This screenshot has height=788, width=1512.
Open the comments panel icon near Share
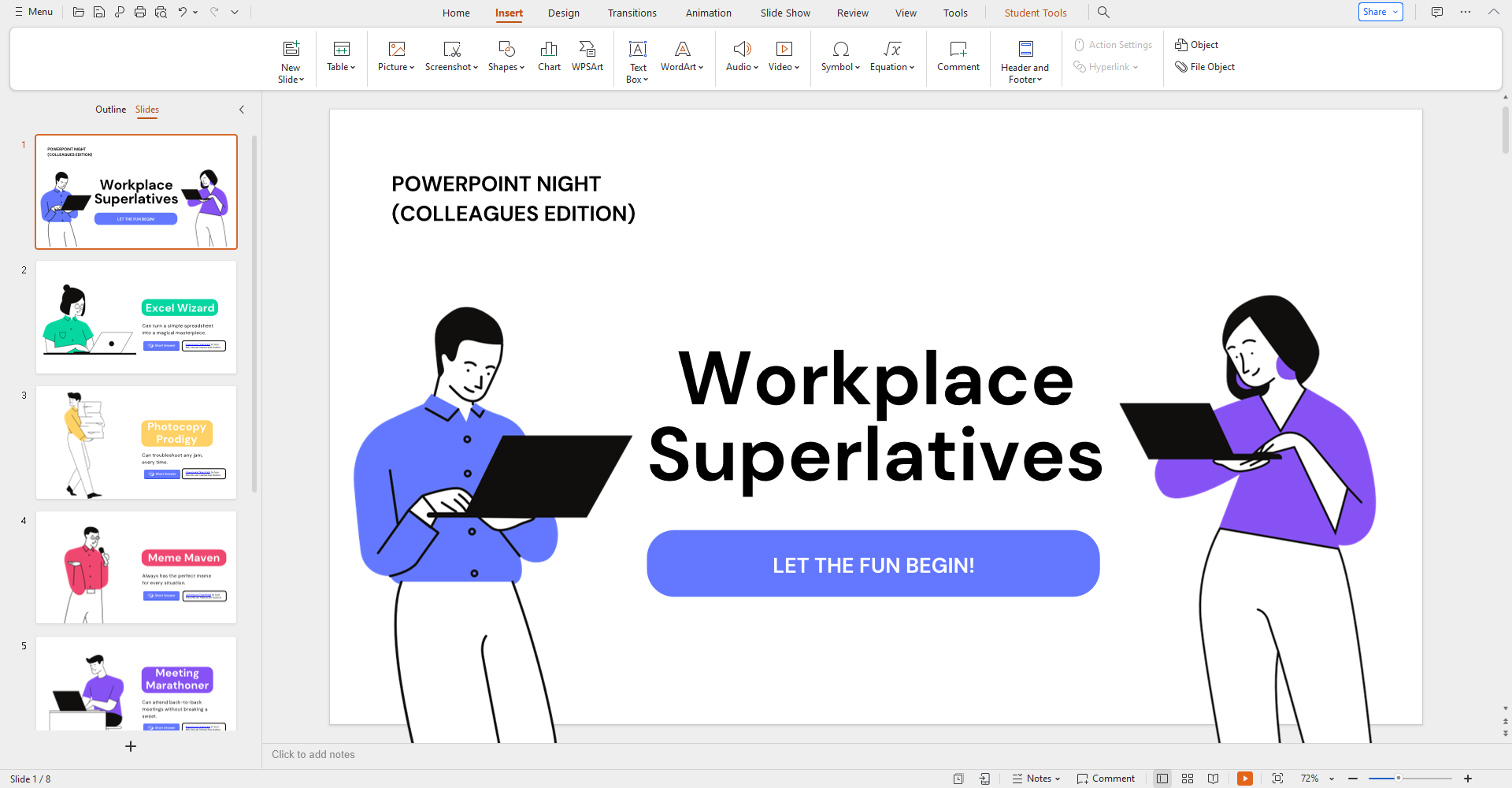pyautogui.click(x=1437, y=13)
